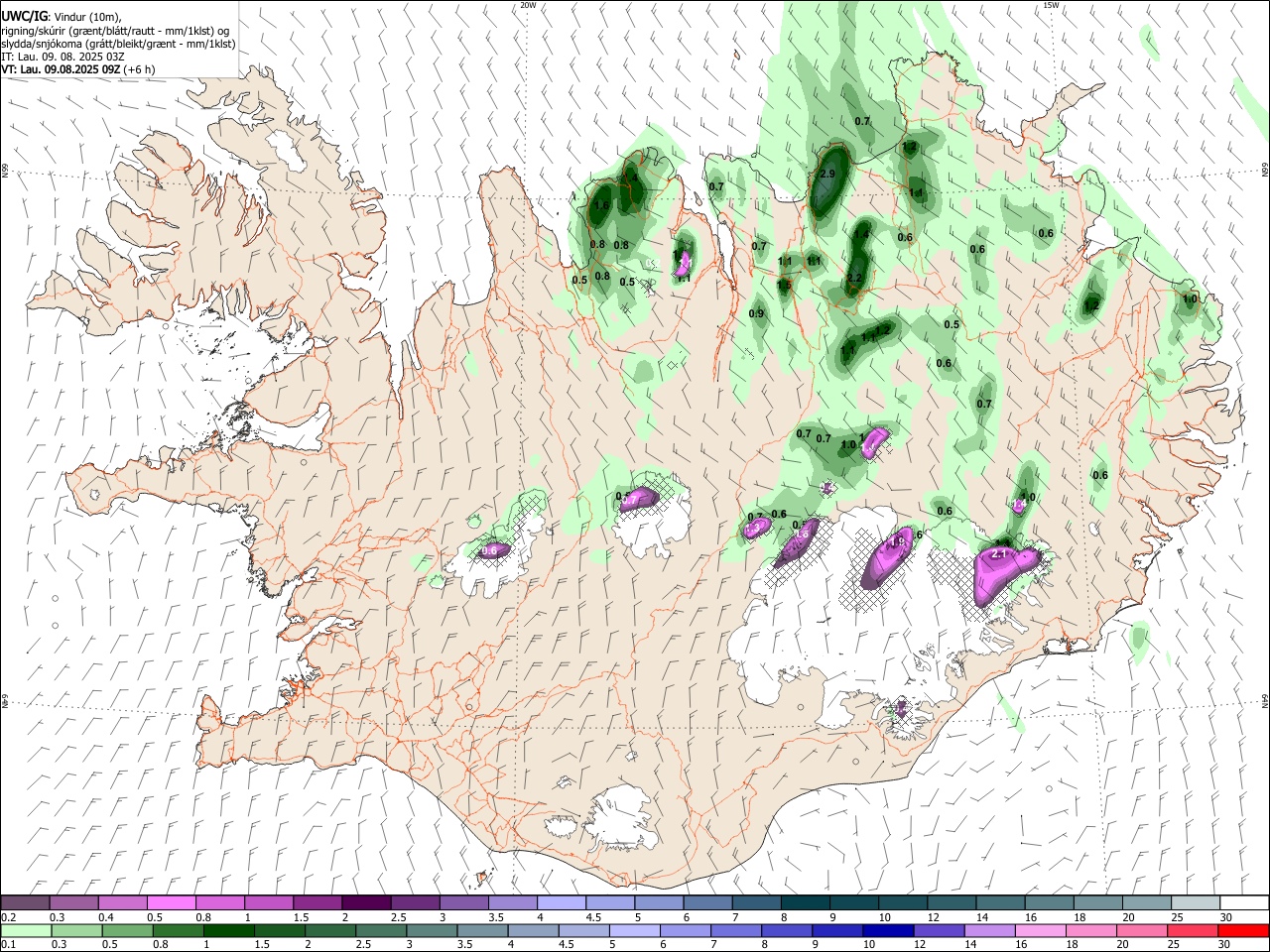Click the 20W longitude label at top
The height and width of the screenshot is (952, 1270).
click(x=528, y=5)
